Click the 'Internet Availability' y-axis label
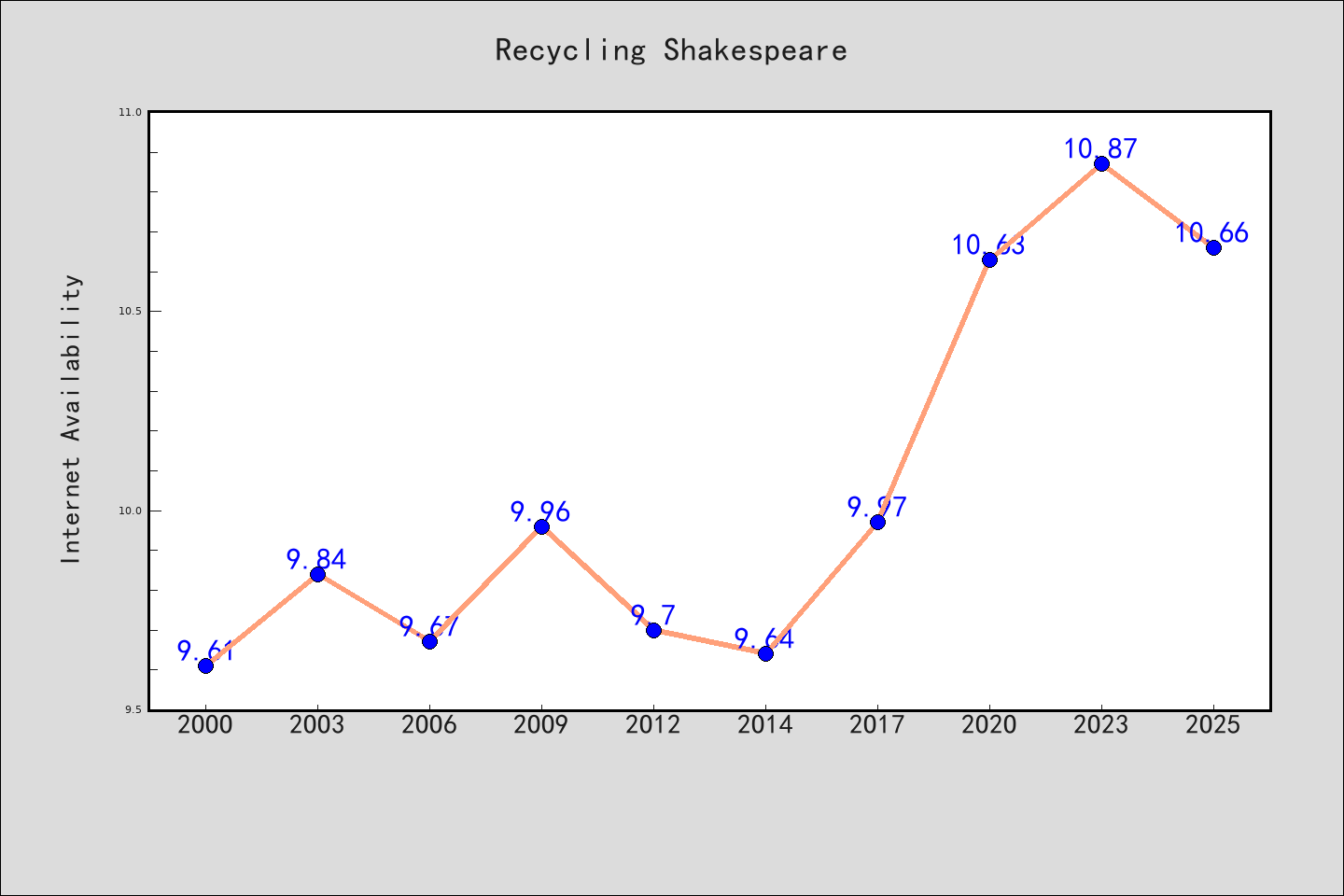1344x896 pixels. click(x=72, y=418)
